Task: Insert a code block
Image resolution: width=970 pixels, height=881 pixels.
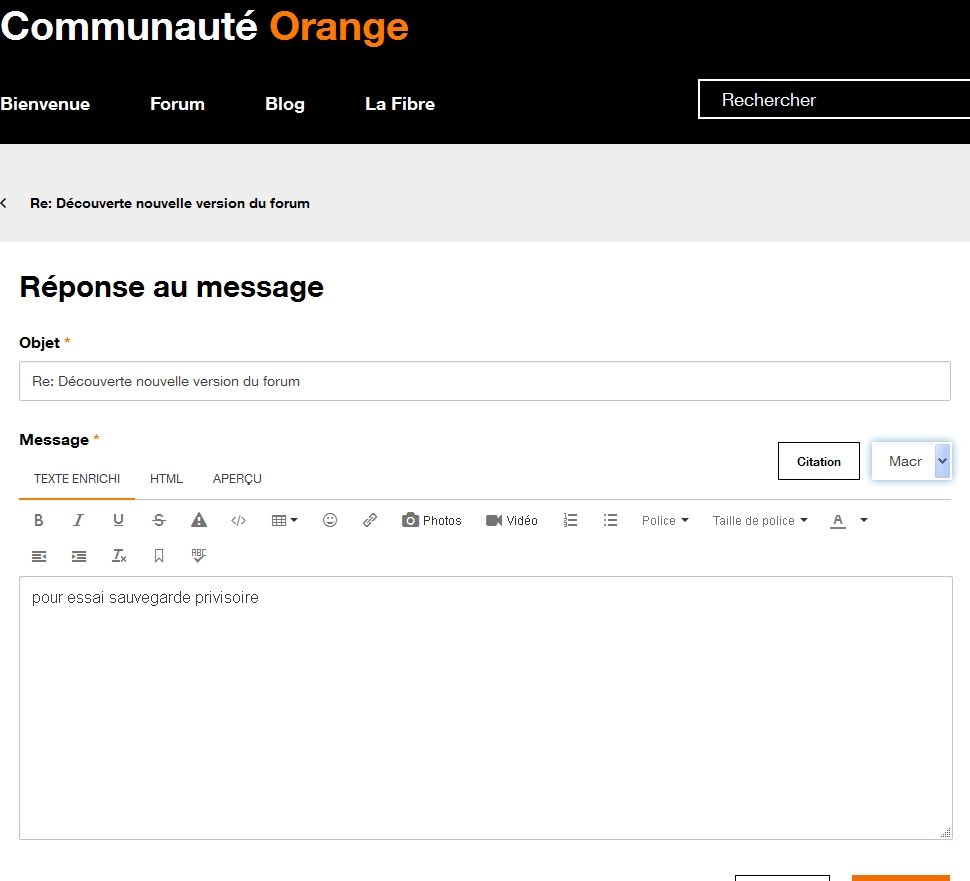Action: (238, 520)
